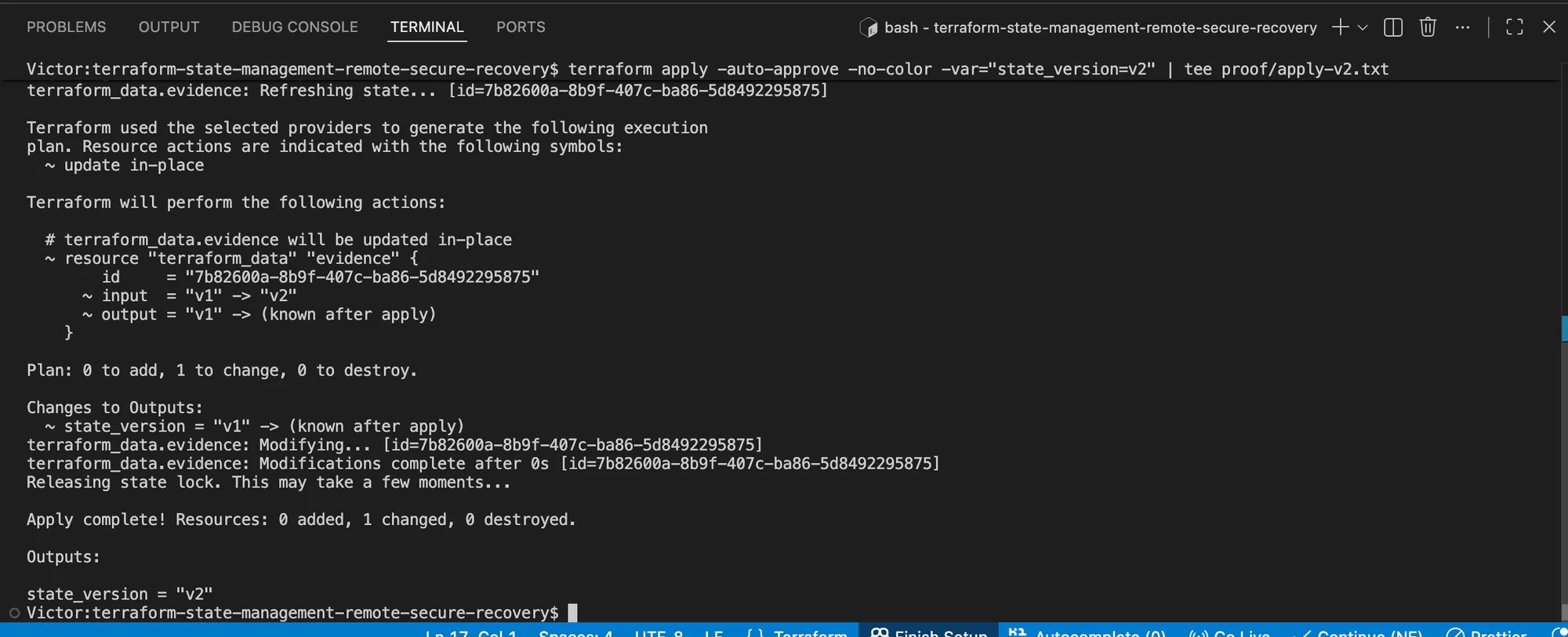Click 'Terraform will perform the following actions:'
The image size is (1568, 637).
(x=236, y=202)
